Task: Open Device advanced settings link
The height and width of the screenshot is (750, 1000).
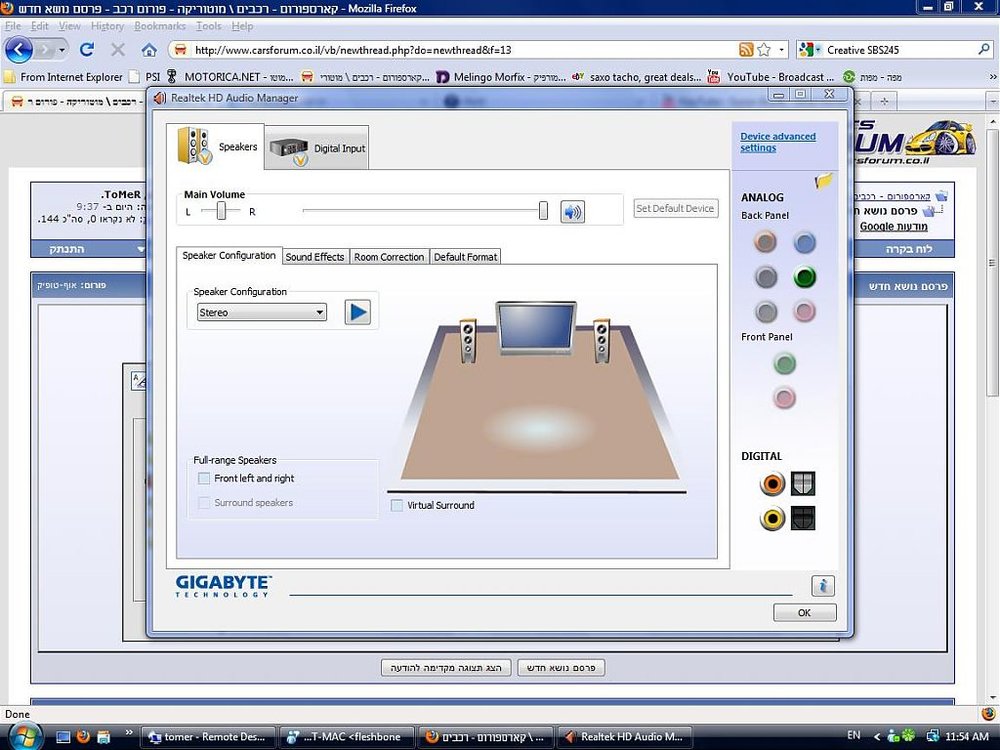Action: pyautogui.click(x=778, y=142)
